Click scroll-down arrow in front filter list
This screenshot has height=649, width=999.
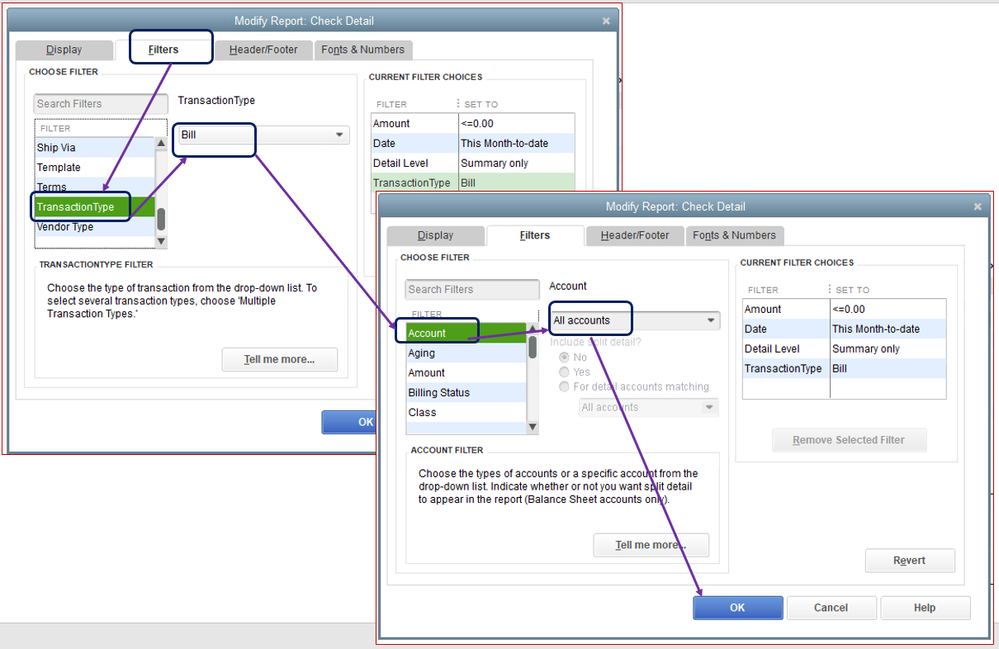[533, 427]
